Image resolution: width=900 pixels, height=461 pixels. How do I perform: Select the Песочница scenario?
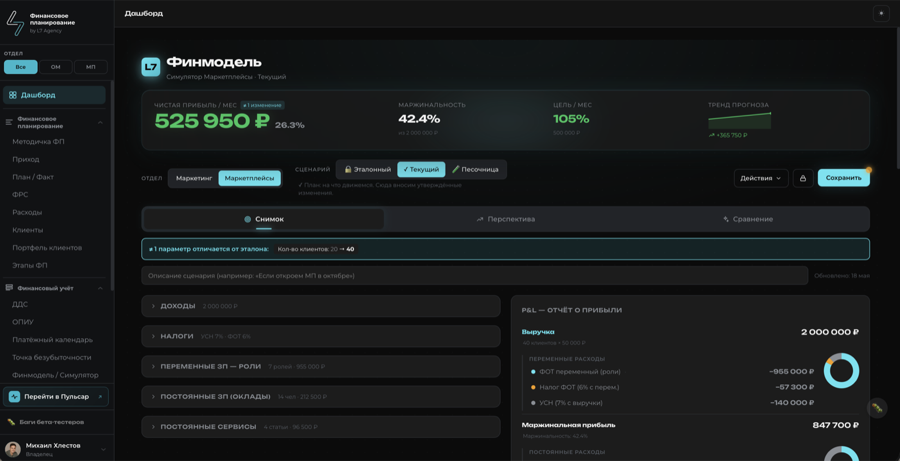pyautogui.click(x=476, y=169)
